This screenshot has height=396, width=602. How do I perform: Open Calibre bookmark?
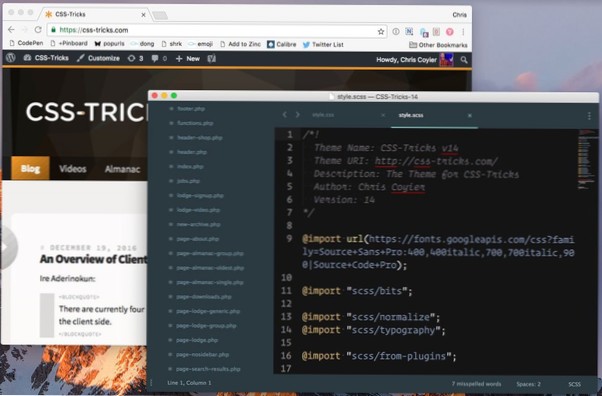click(281, 44)
